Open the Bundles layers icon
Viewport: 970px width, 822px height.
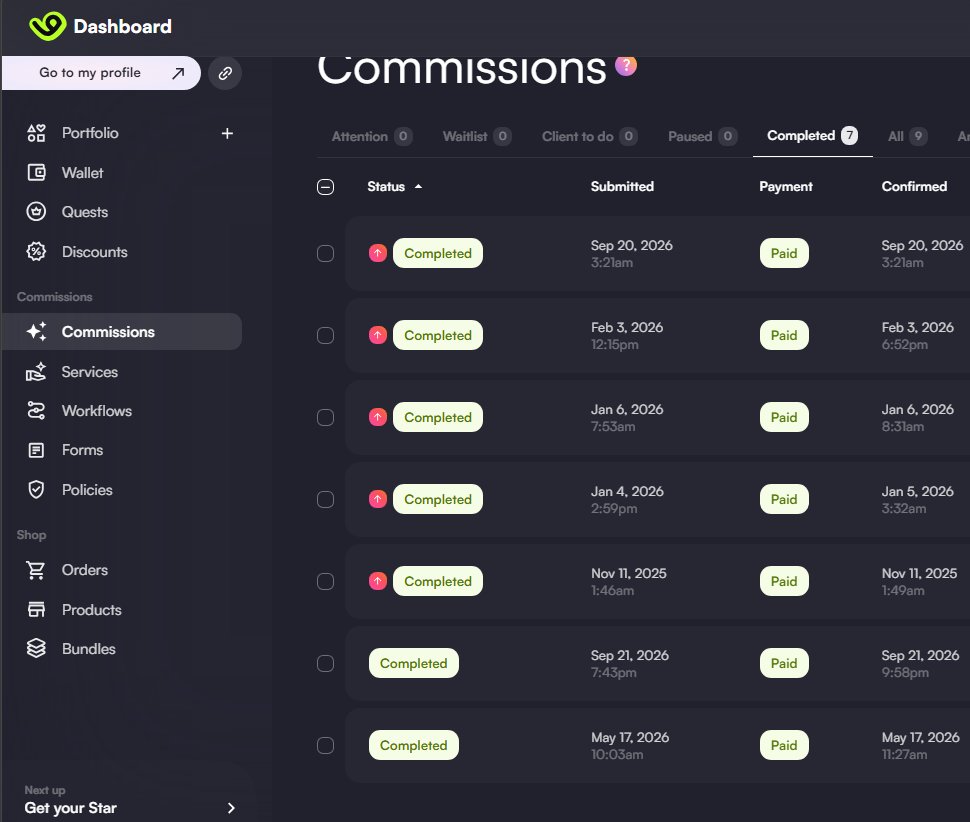click(36, 648)
